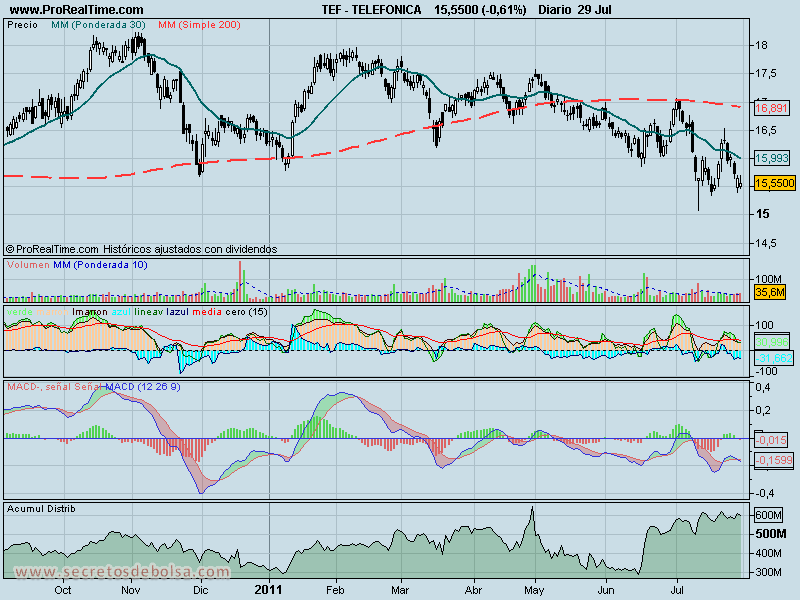Viewport: 800px width, 600px height.
Task: Click the MM (Ponderada 30) legend
Action: [x=98, y=25]
